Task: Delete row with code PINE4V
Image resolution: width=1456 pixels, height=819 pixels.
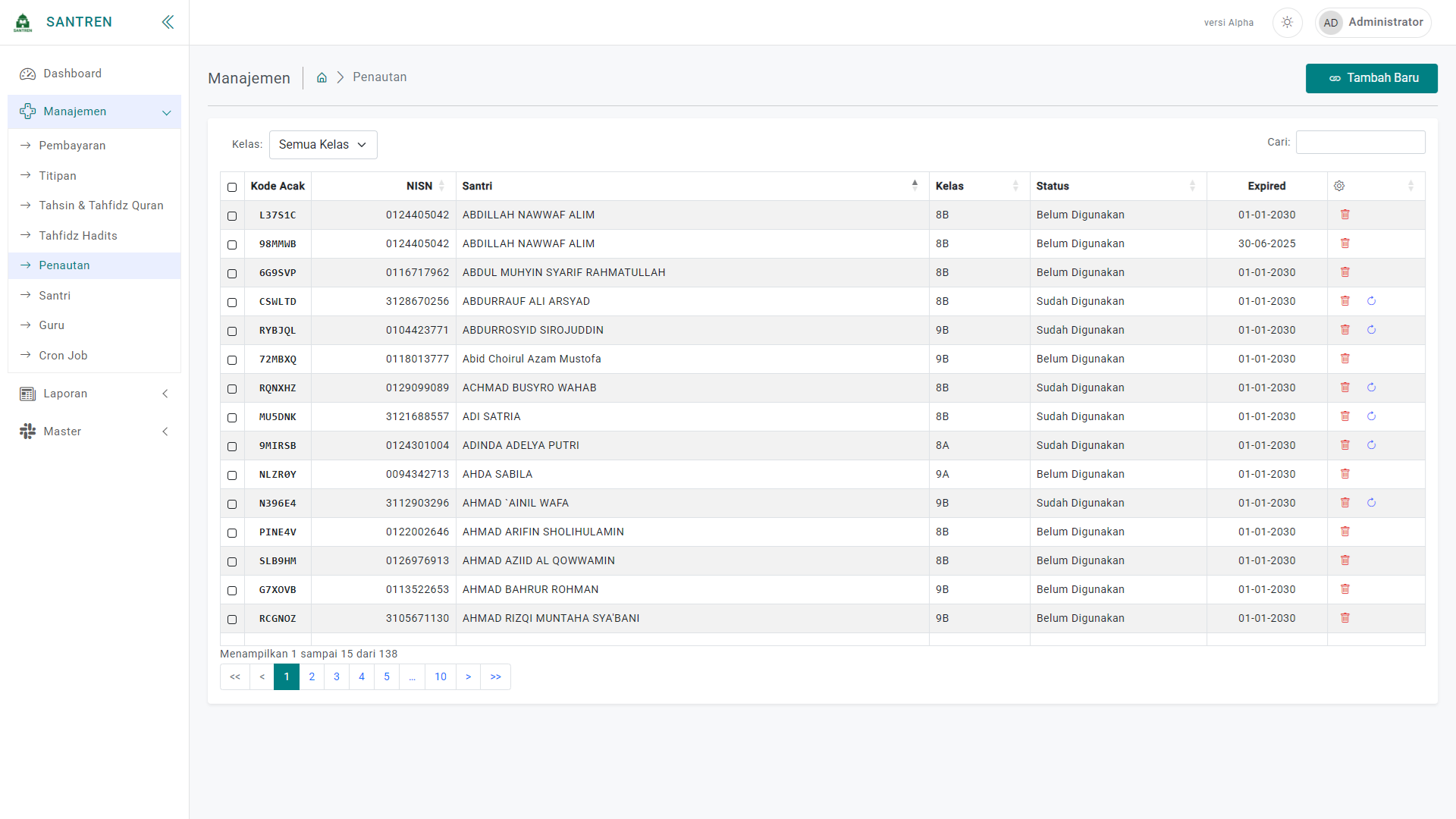Action: [1345, 532]
